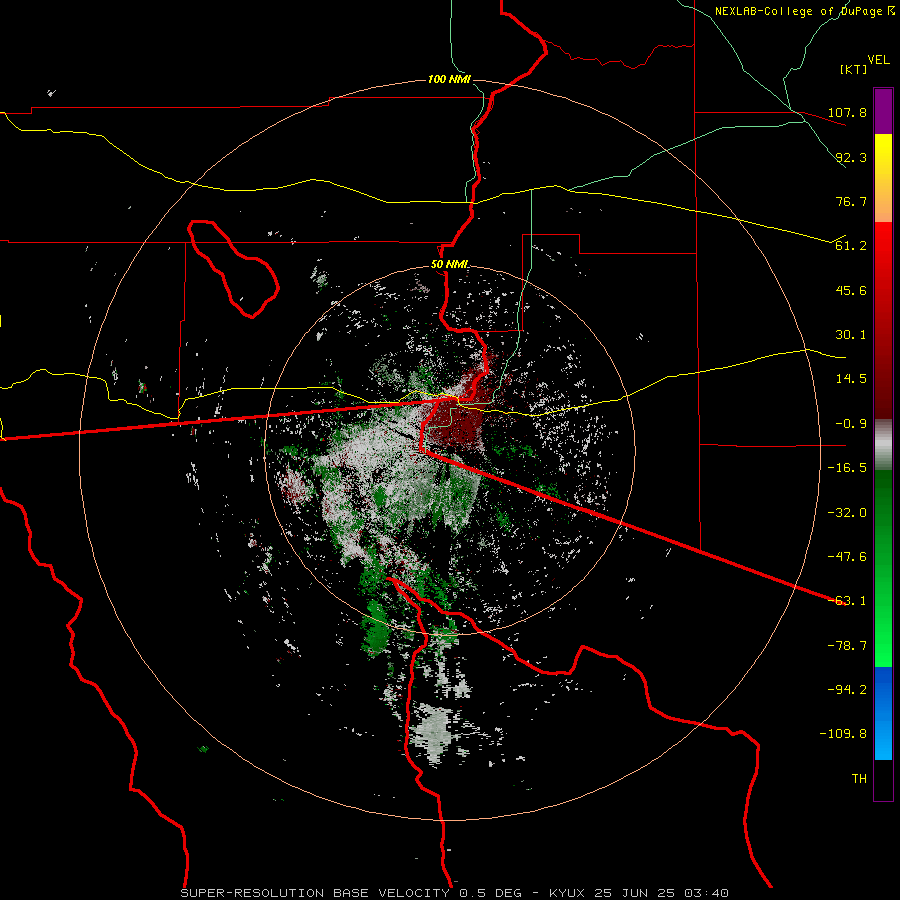
Task: Select the 30.1 velocity scale value
Action: pos(851,335)
